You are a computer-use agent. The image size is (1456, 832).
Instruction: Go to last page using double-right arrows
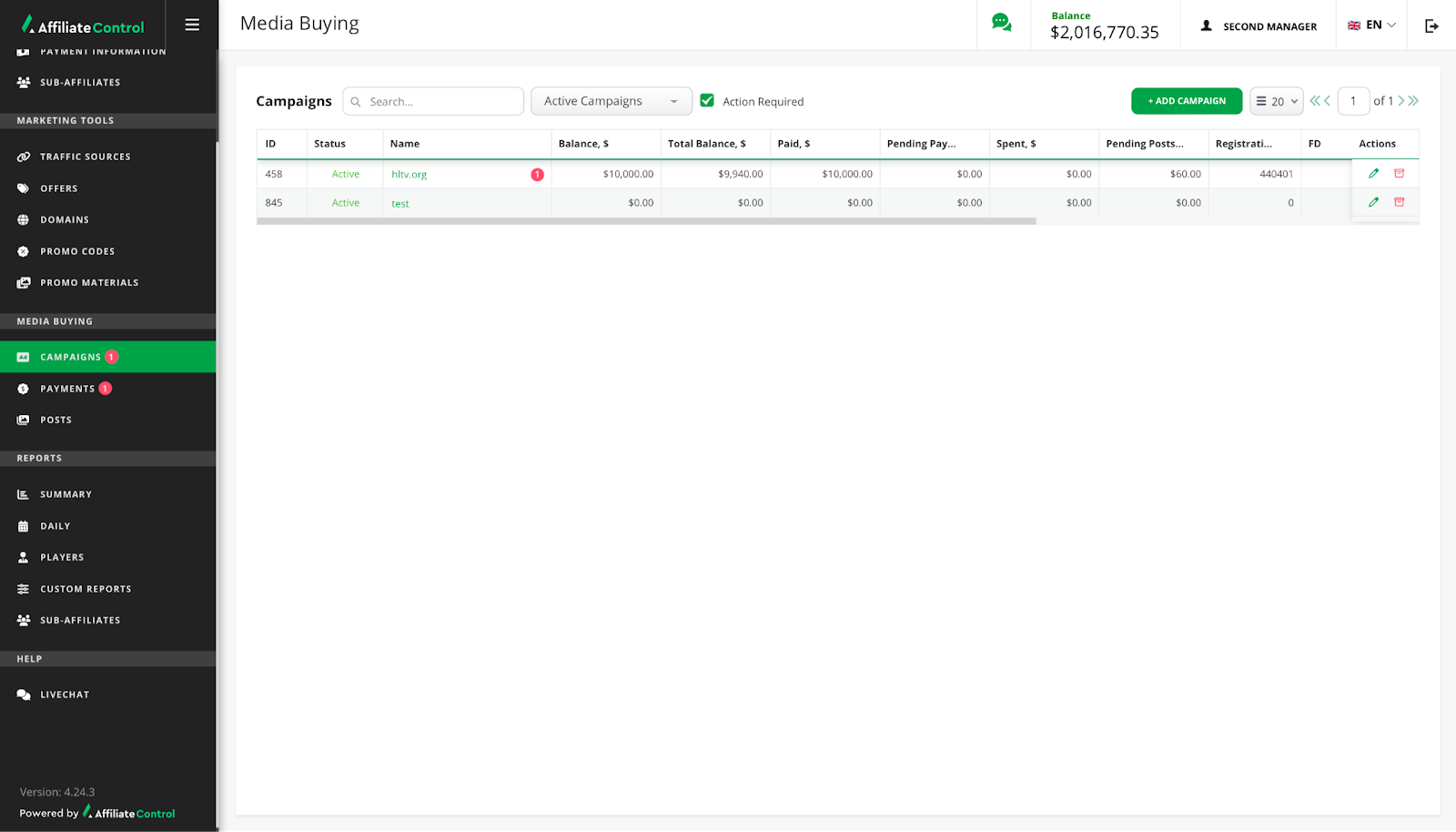coord(1413,101)
